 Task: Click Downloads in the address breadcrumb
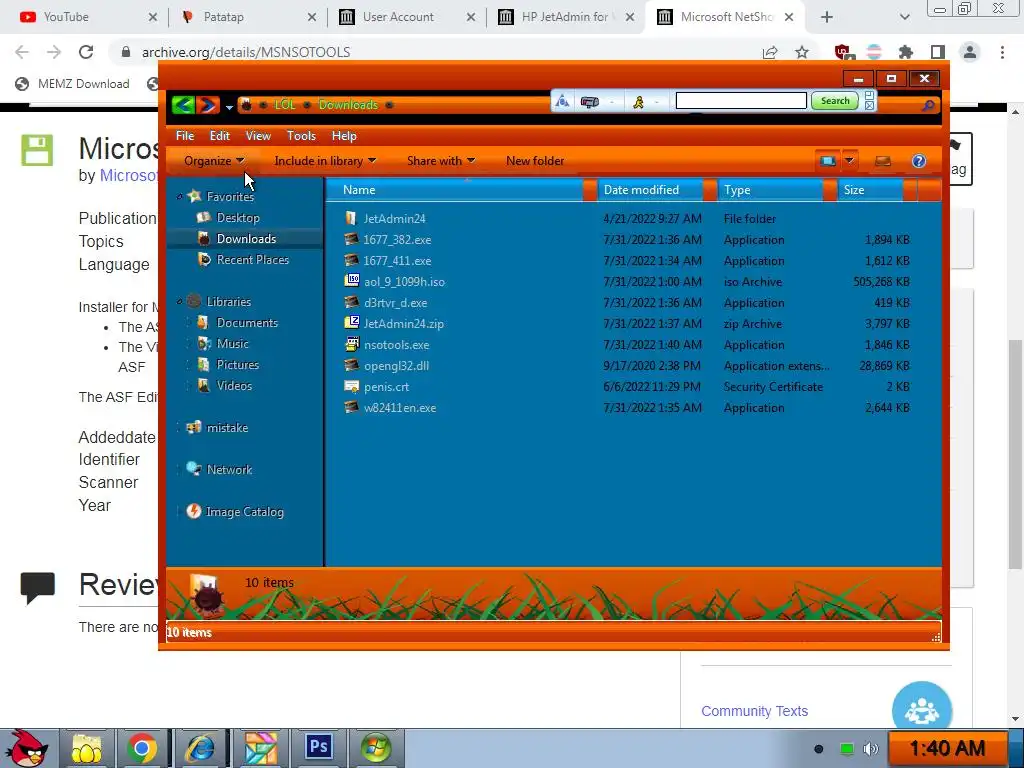click(x=348, y=104)
